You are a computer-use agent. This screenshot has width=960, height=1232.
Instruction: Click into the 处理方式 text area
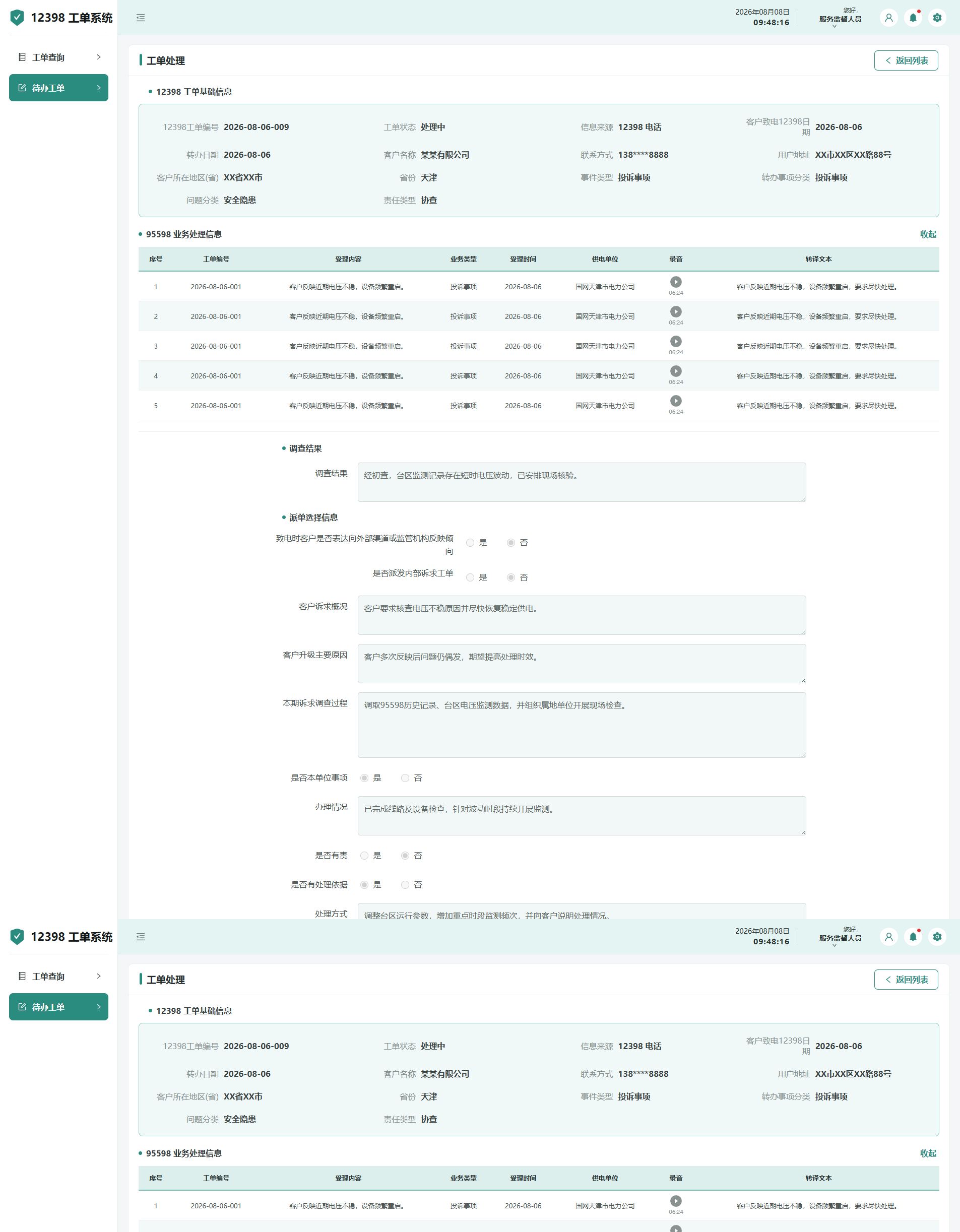point(582,912)
